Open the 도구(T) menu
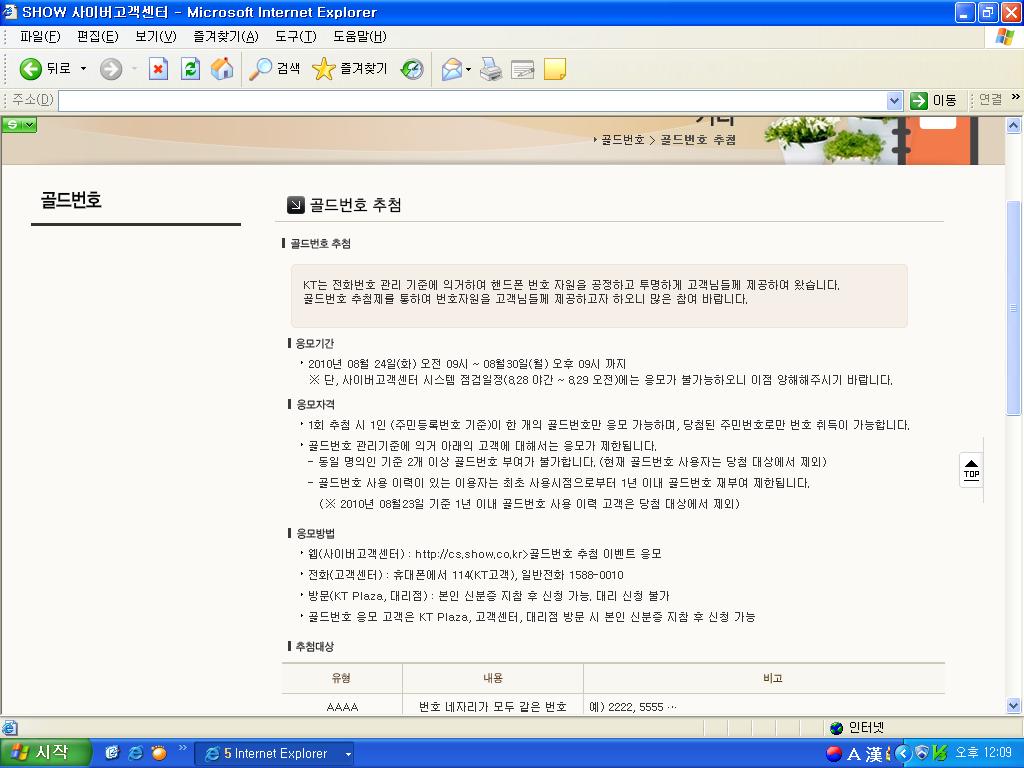Viewport: 1024px width, 768px height. [295, 37]
